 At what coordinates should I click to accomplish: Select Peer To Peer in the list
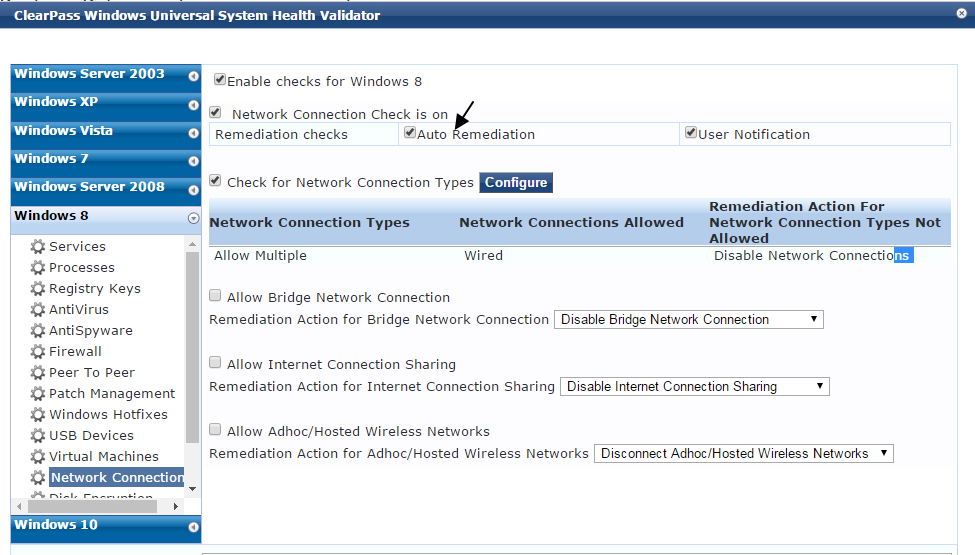(91, 373)
